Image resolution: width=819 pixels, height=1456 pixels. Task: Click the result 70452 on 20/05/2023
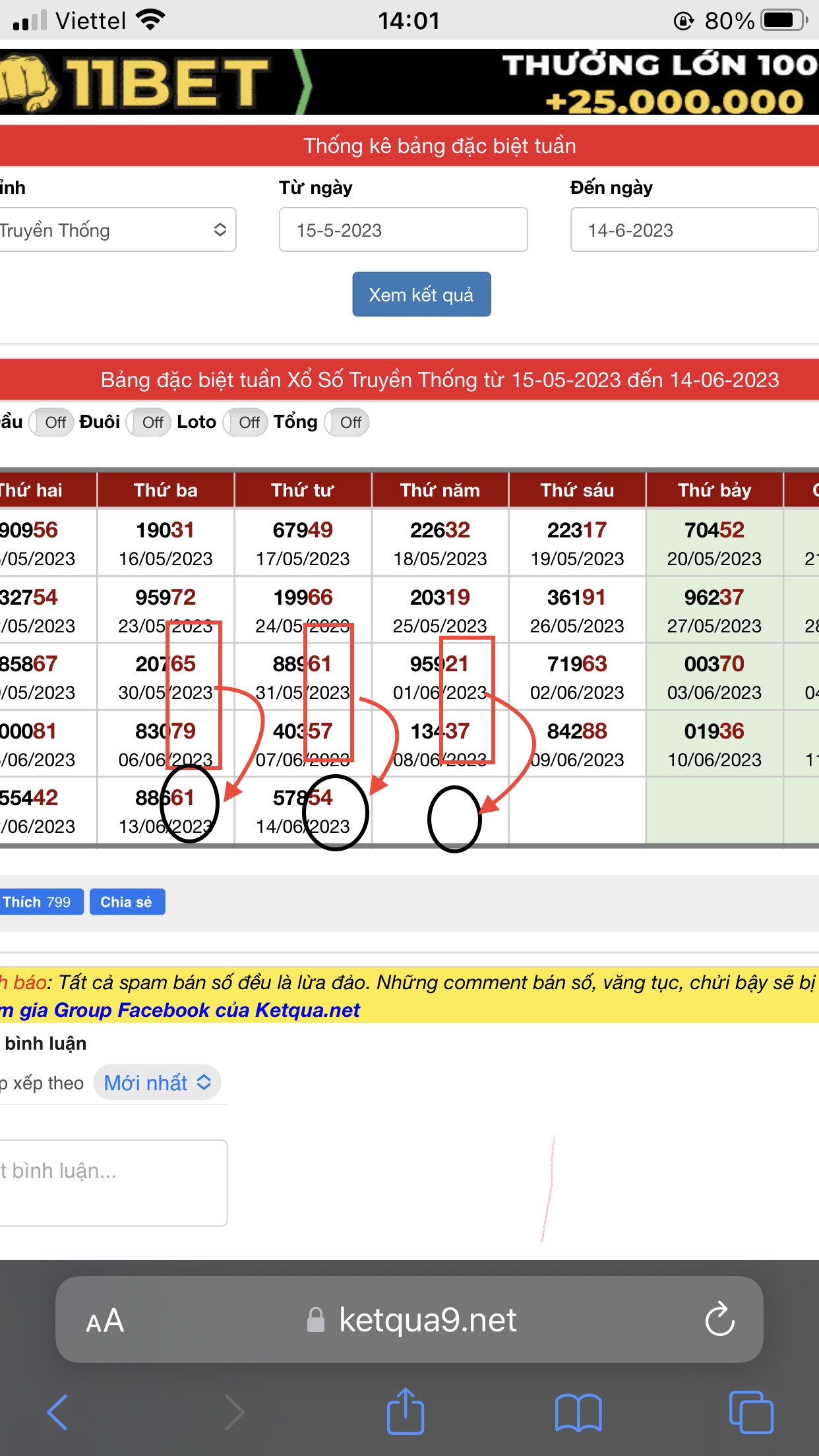[x=714, y=530]
